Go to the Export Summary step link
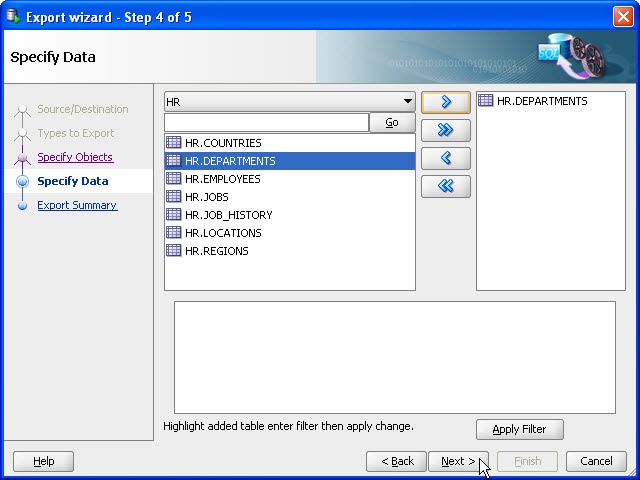This screenshot has width=640, height=480. click(x=77, y=205)
